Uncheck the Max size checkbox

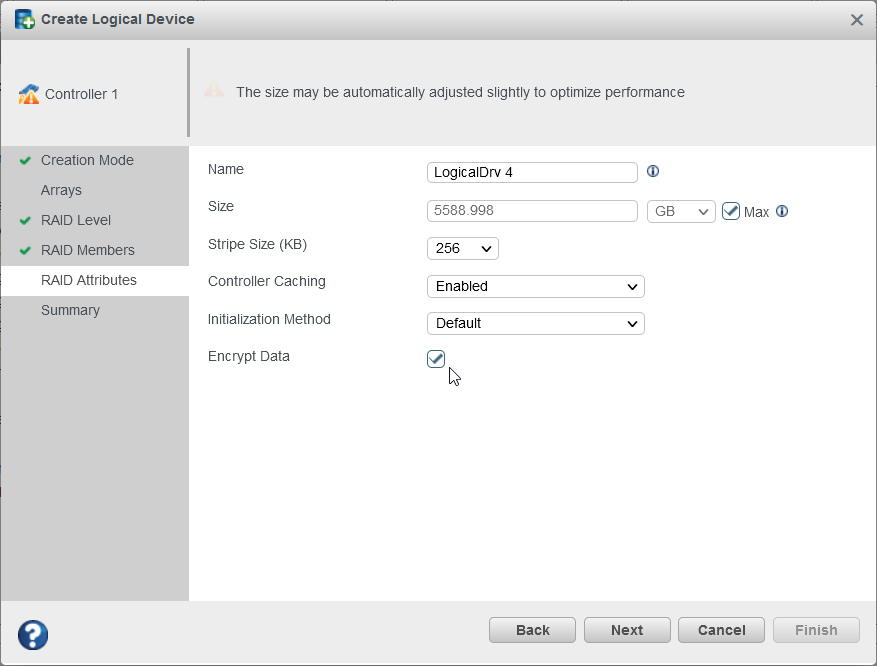732,211
